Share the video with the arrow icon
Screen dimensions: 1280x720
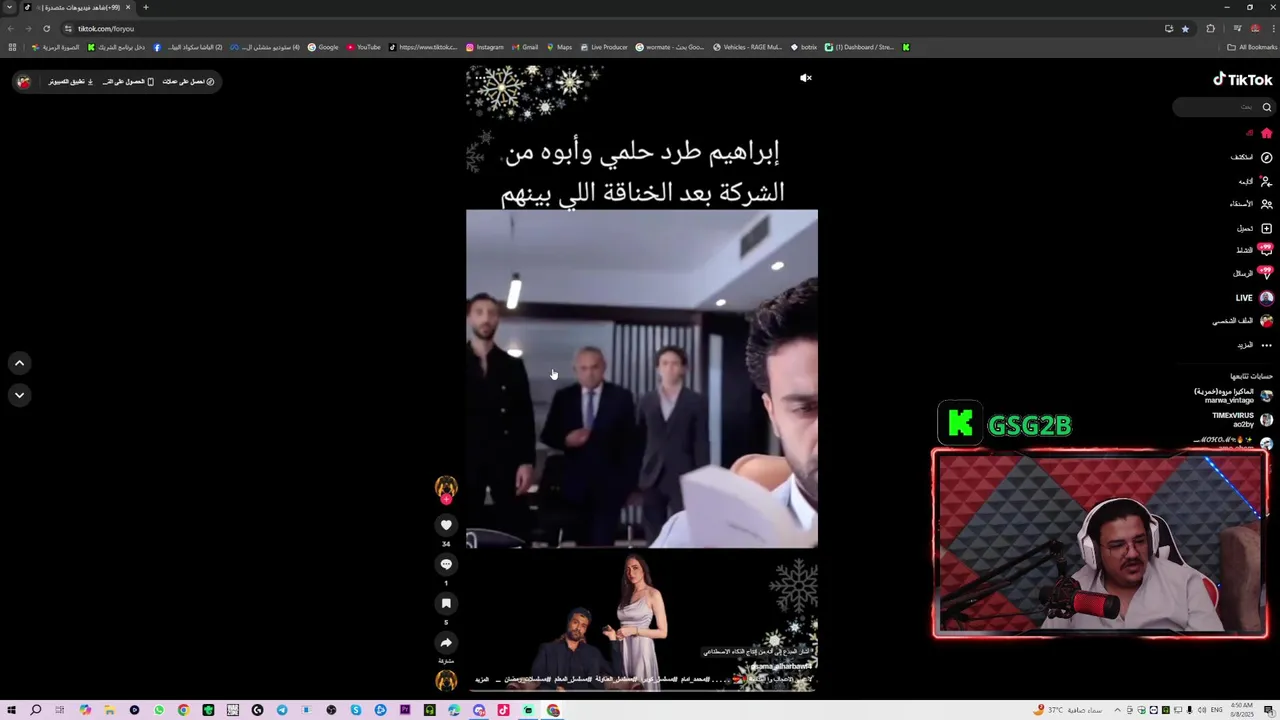(446, 643)
